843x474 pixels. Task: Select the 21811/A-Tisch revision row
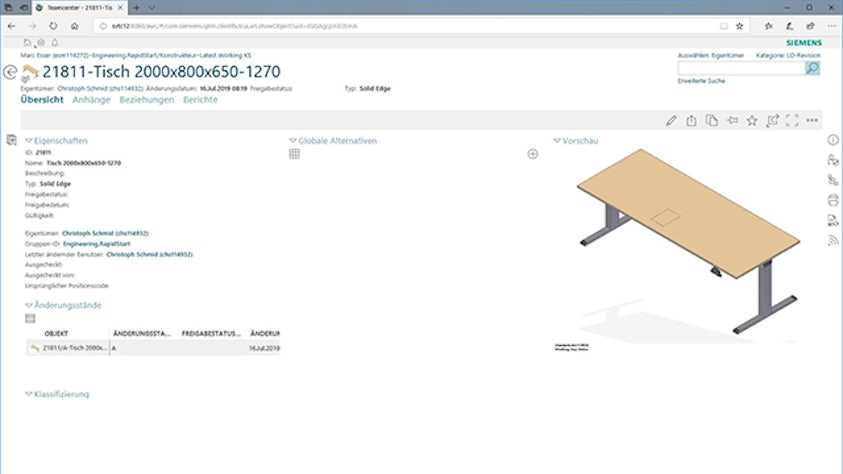click(x=153, y=348)
